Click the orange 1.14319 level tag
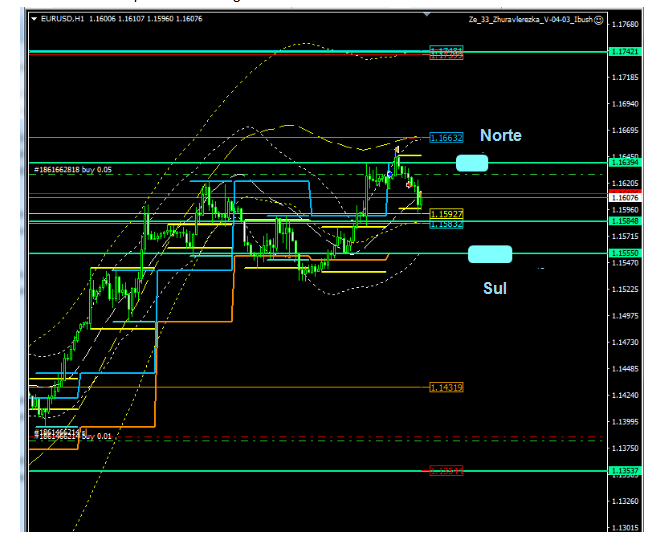This screenshot has width=650, height=539. pyautogui.click(x=446, y=387)
